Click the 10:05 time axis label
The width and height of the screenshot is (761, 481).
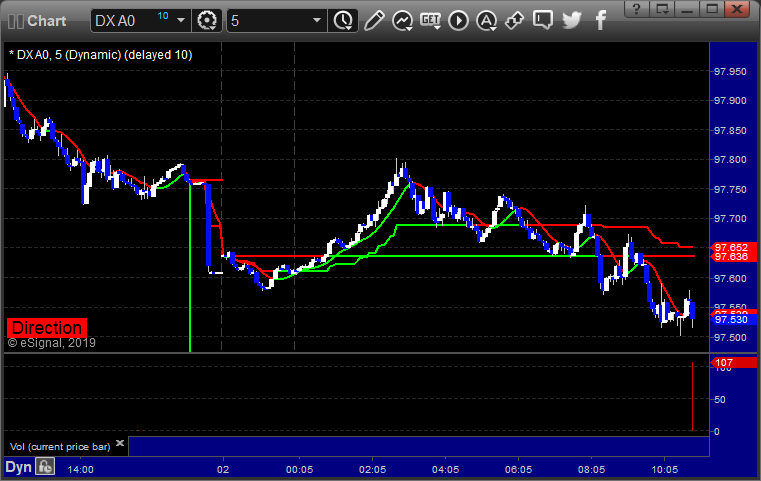[664, 469]
